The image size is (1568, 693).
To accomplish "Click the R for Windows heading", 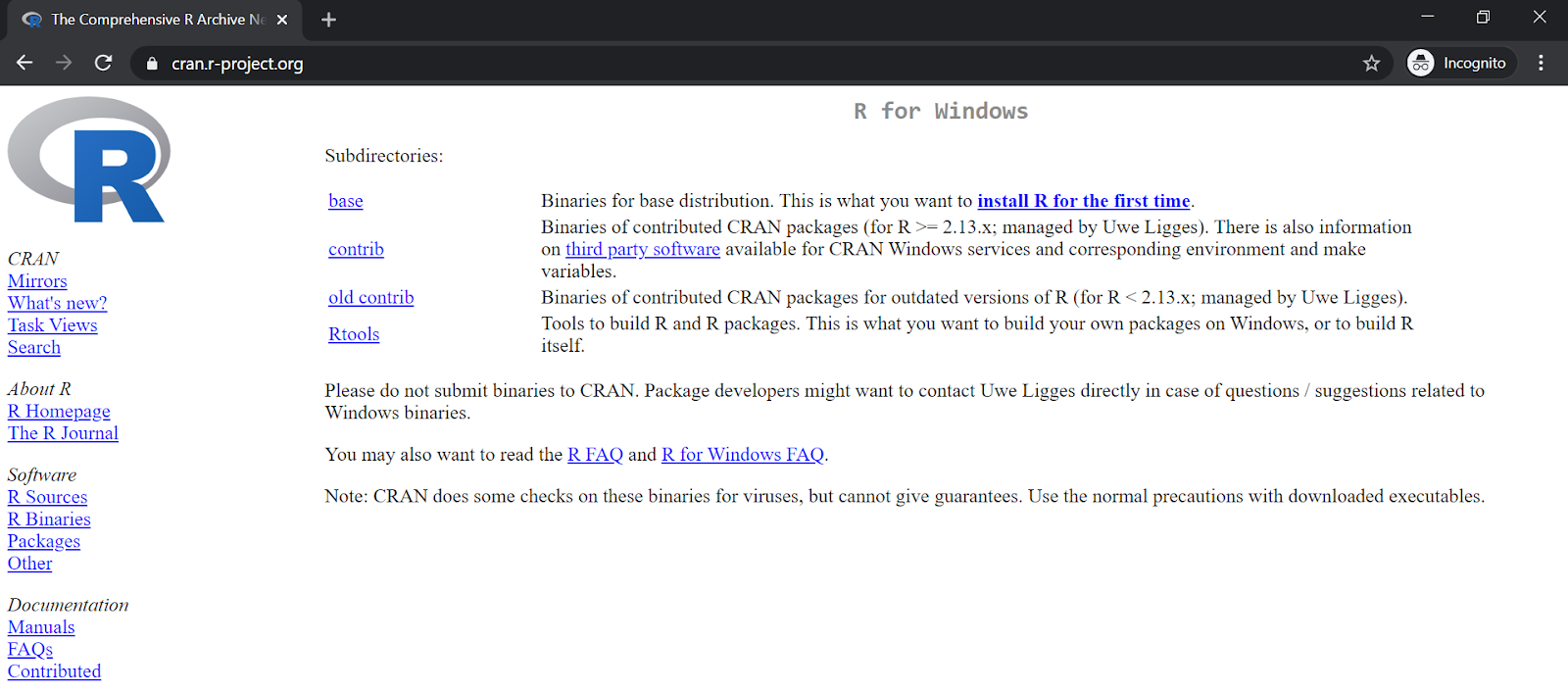I will 941,112.
